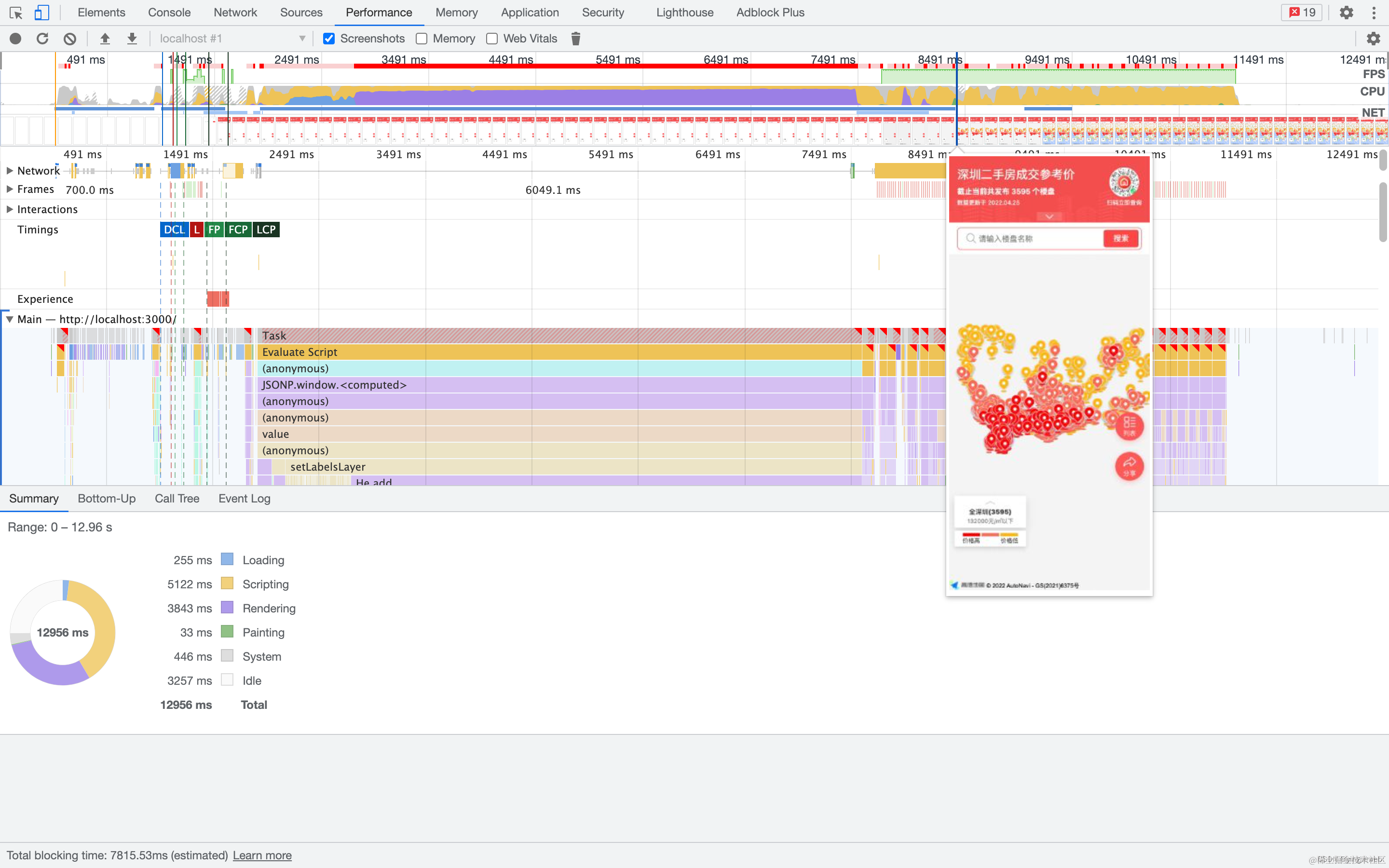Open the Learn more link
This screenshot has width=1389, height=868.
(x=262, y=855)
